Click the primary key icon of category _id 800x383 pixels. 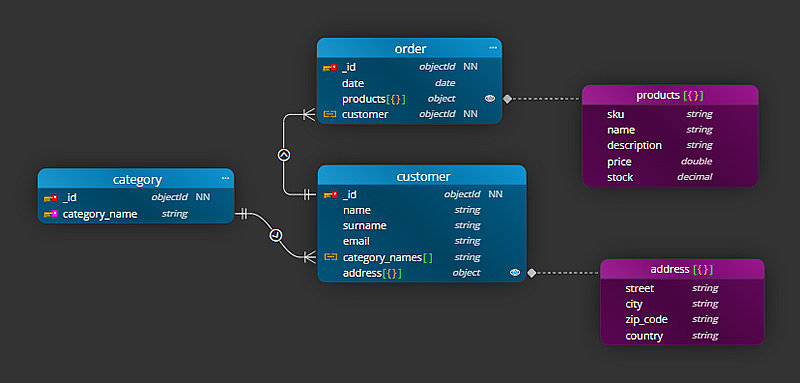[x=51, y=198]
